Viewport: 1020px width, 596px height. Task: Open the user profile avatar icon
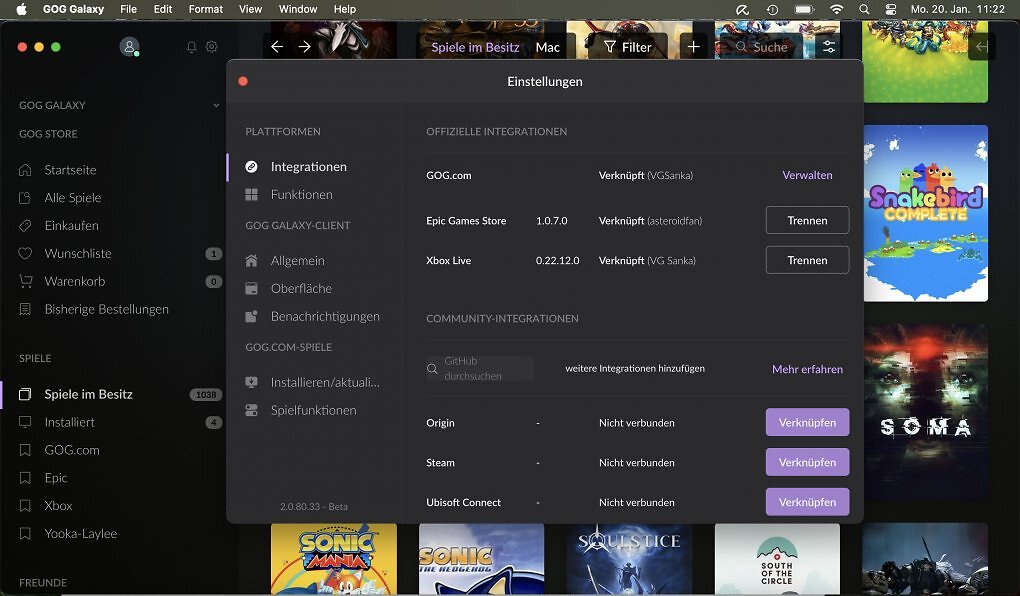point(129,47)
